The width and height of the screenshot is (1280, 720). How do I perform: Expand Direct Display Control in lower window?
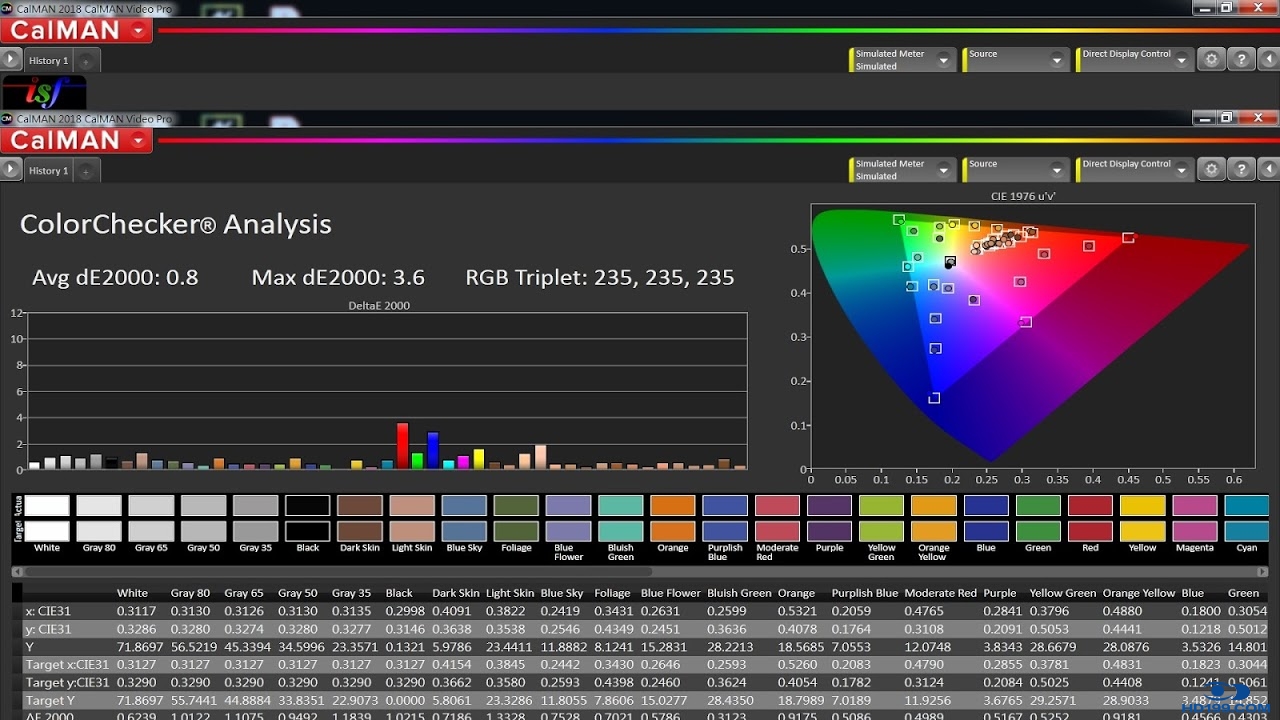pyautogui.click(x=1182, y=171)
